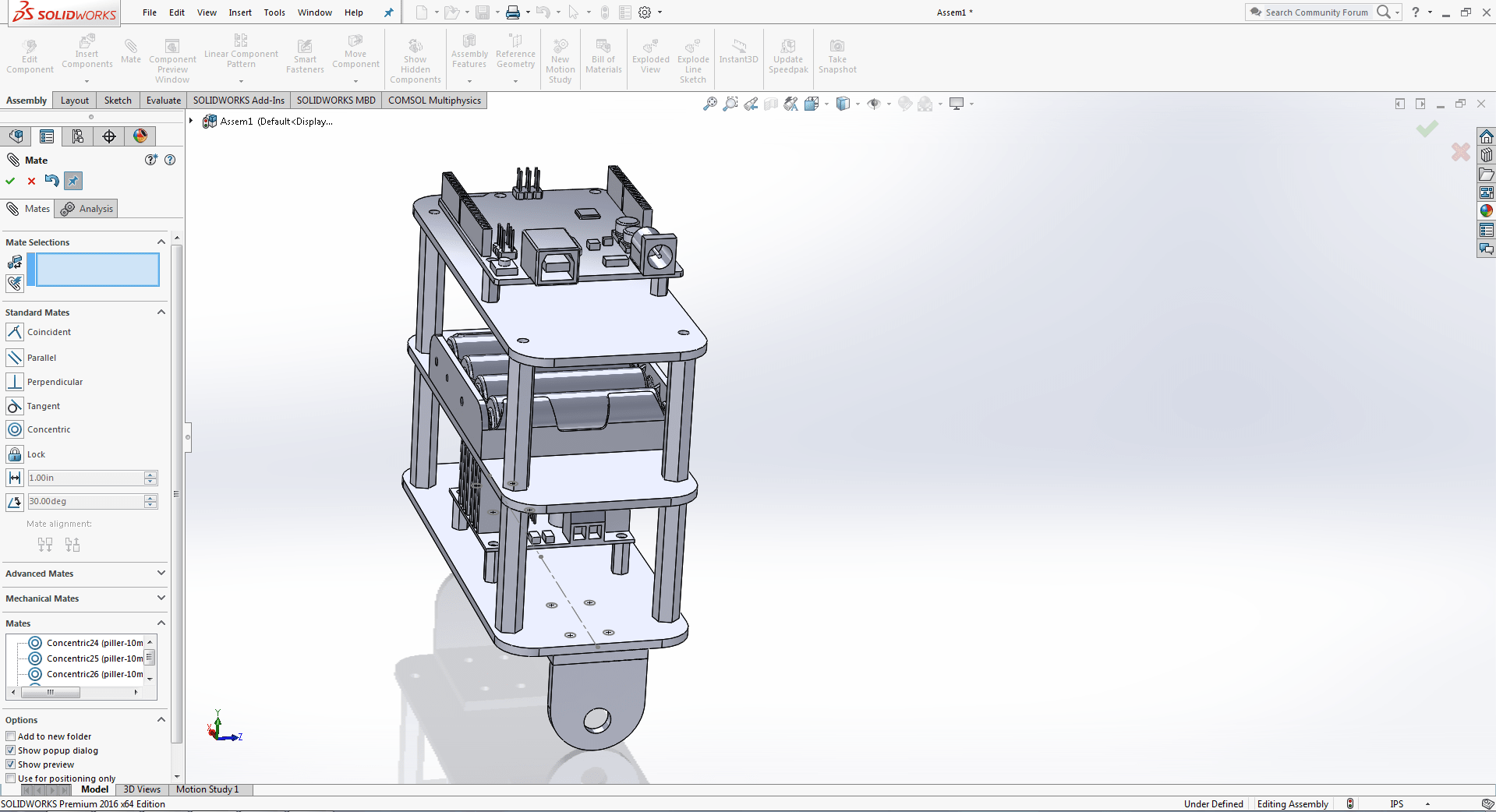
Task: Open the File menu
Action: tap(150, 12)
